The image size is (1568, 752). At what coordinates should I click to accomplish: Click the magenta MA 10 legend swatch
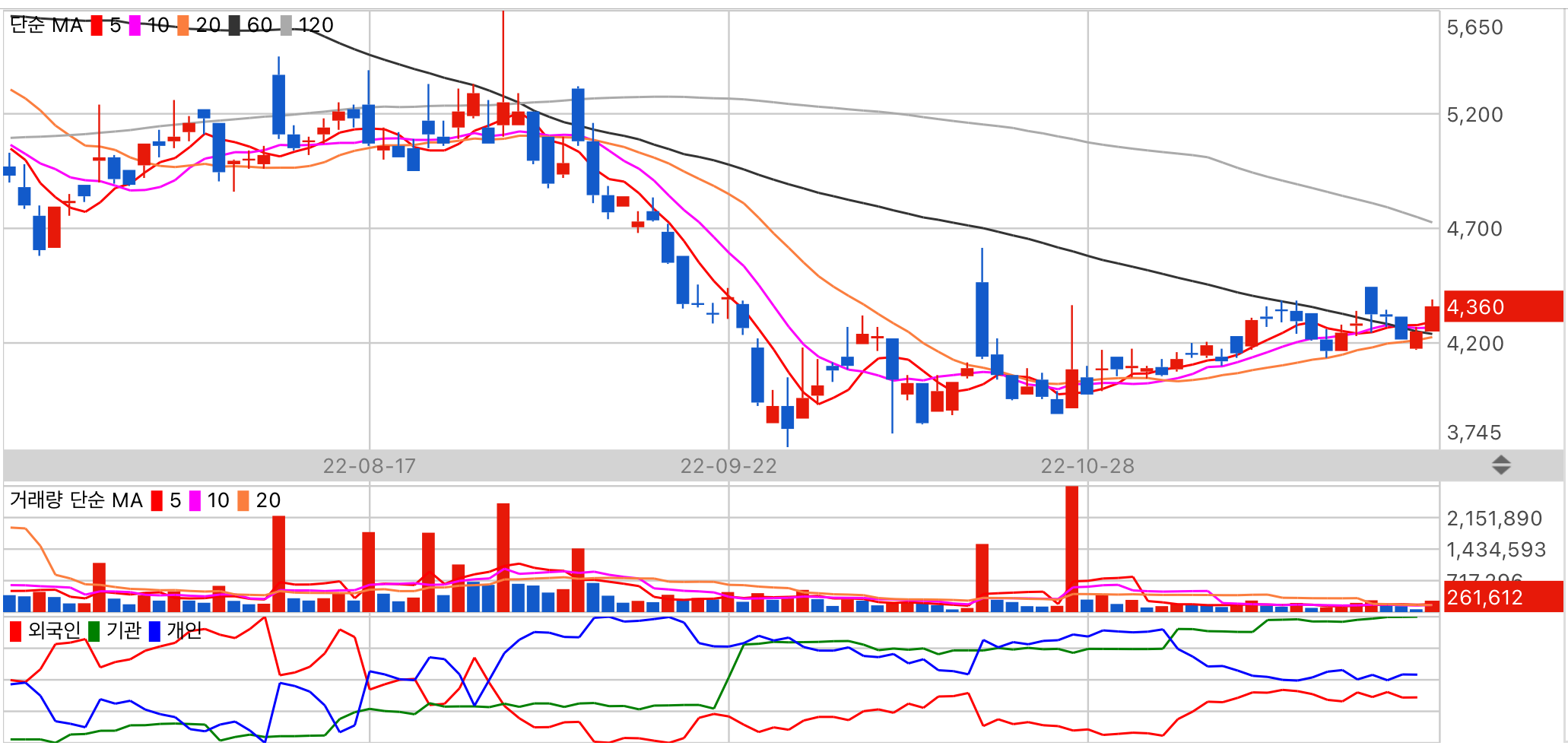[135, 26]
